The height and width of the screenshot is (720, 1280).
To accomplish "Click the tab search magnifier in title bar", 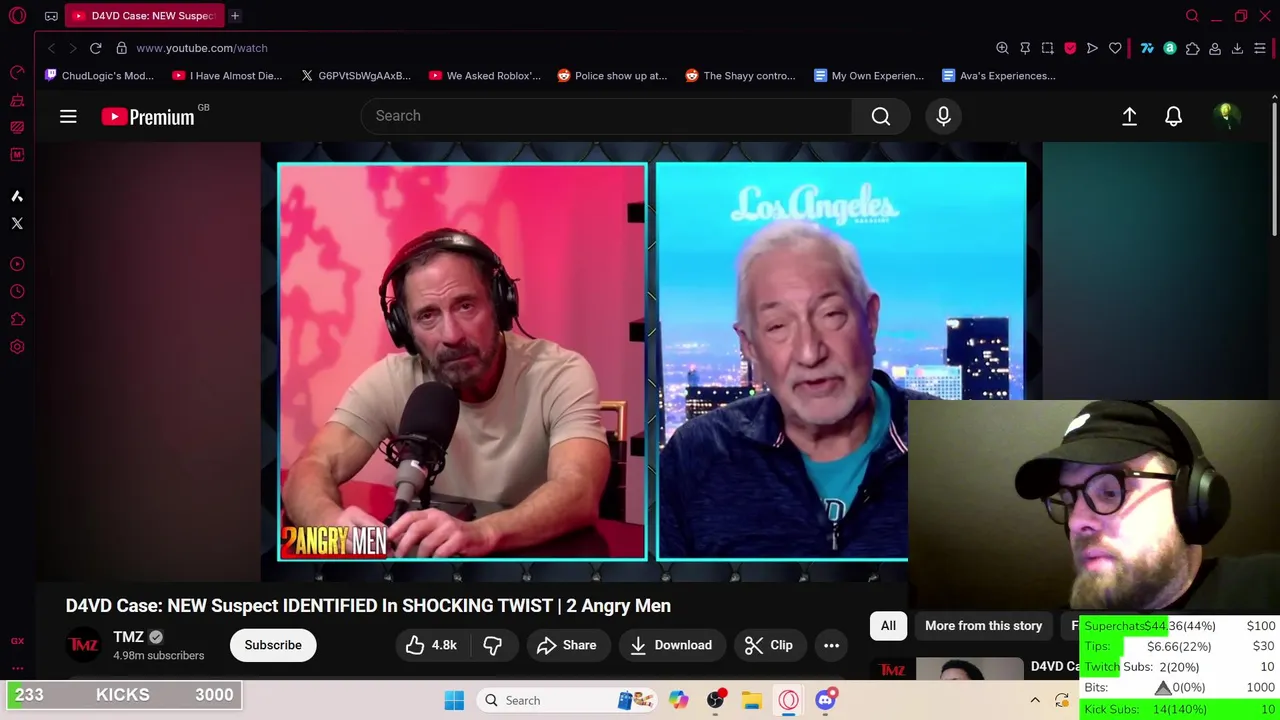I will pos(1192,16).
